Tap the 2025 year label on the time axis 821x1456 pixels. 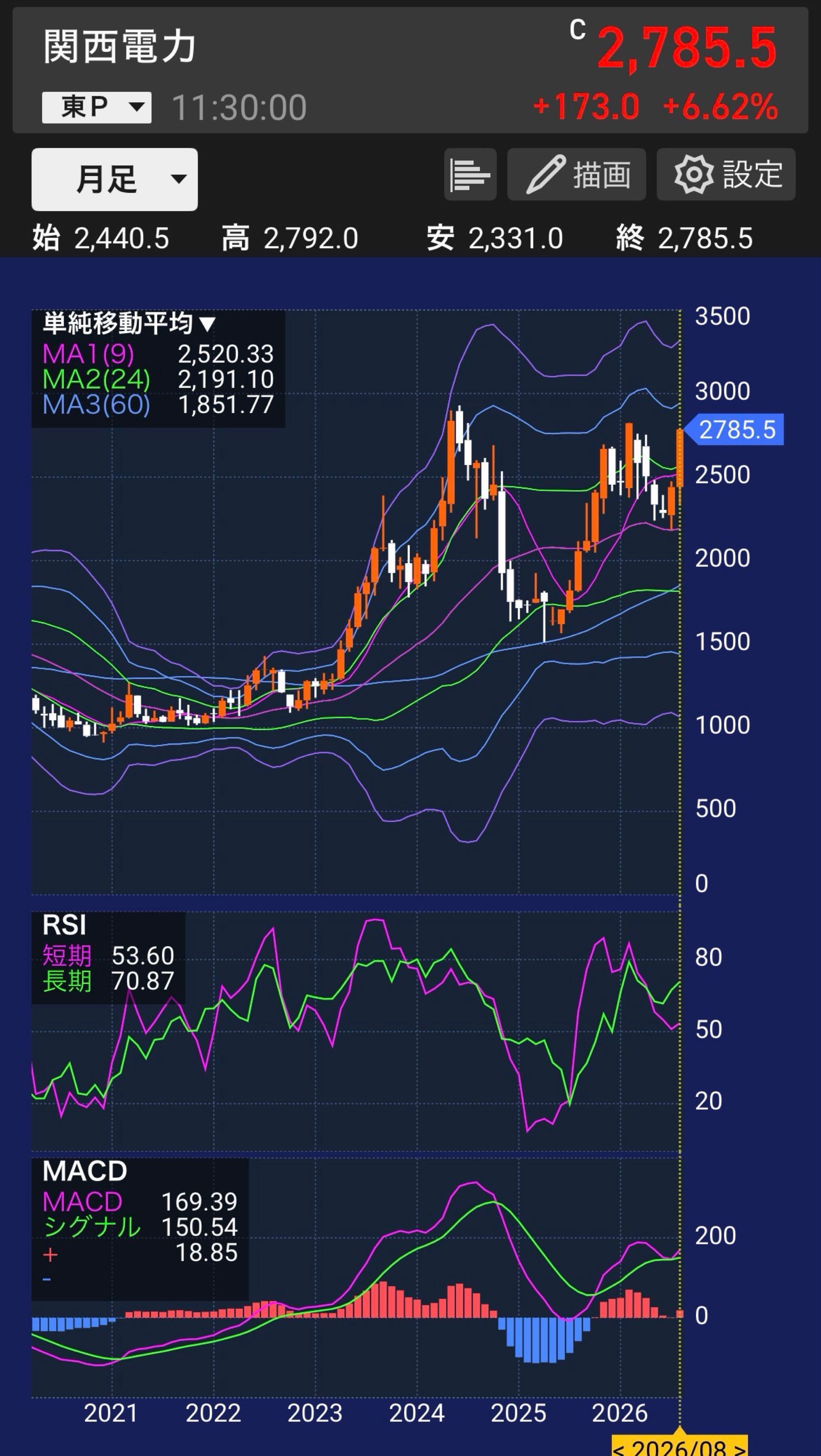point(518,1414)
